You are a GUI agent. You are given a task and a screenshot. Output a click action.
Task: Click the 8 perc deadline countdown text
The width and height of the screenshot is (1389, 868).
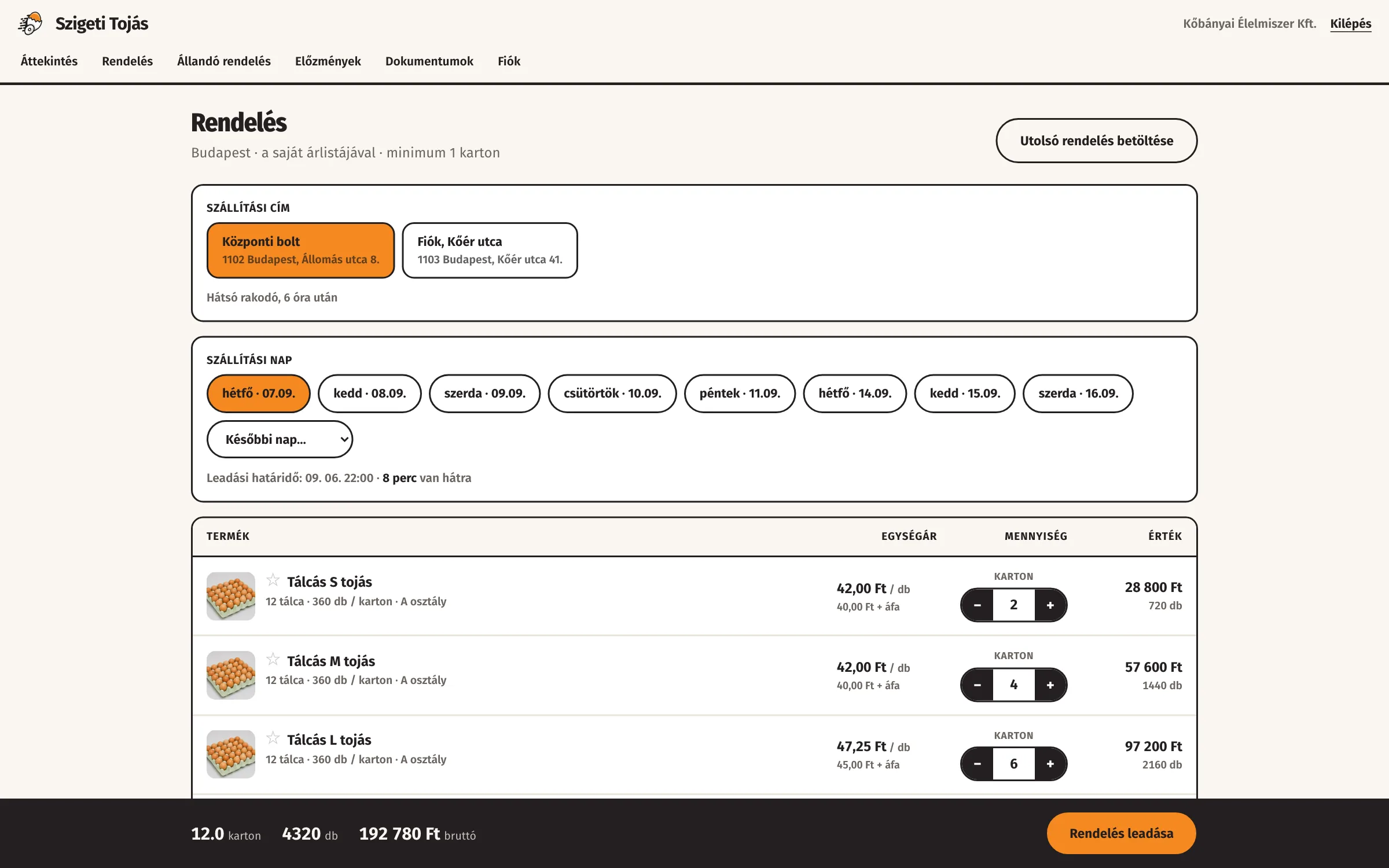click(399, 478)
